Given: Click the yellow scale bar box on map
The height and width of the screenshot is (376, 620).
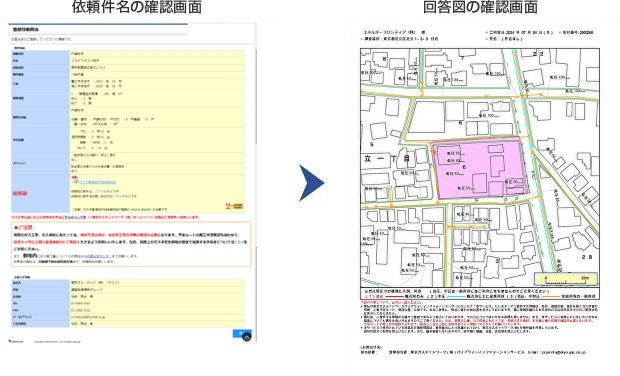Looking at the screenshot, I should [566, 279].
